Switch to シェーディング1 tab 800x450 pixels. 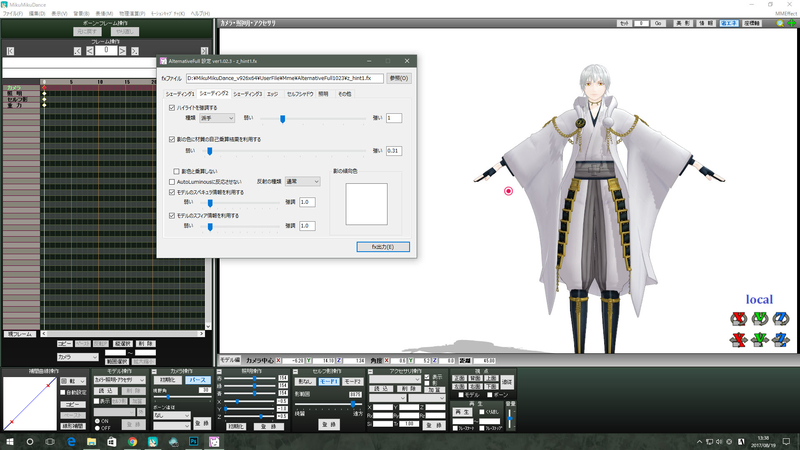180,94
